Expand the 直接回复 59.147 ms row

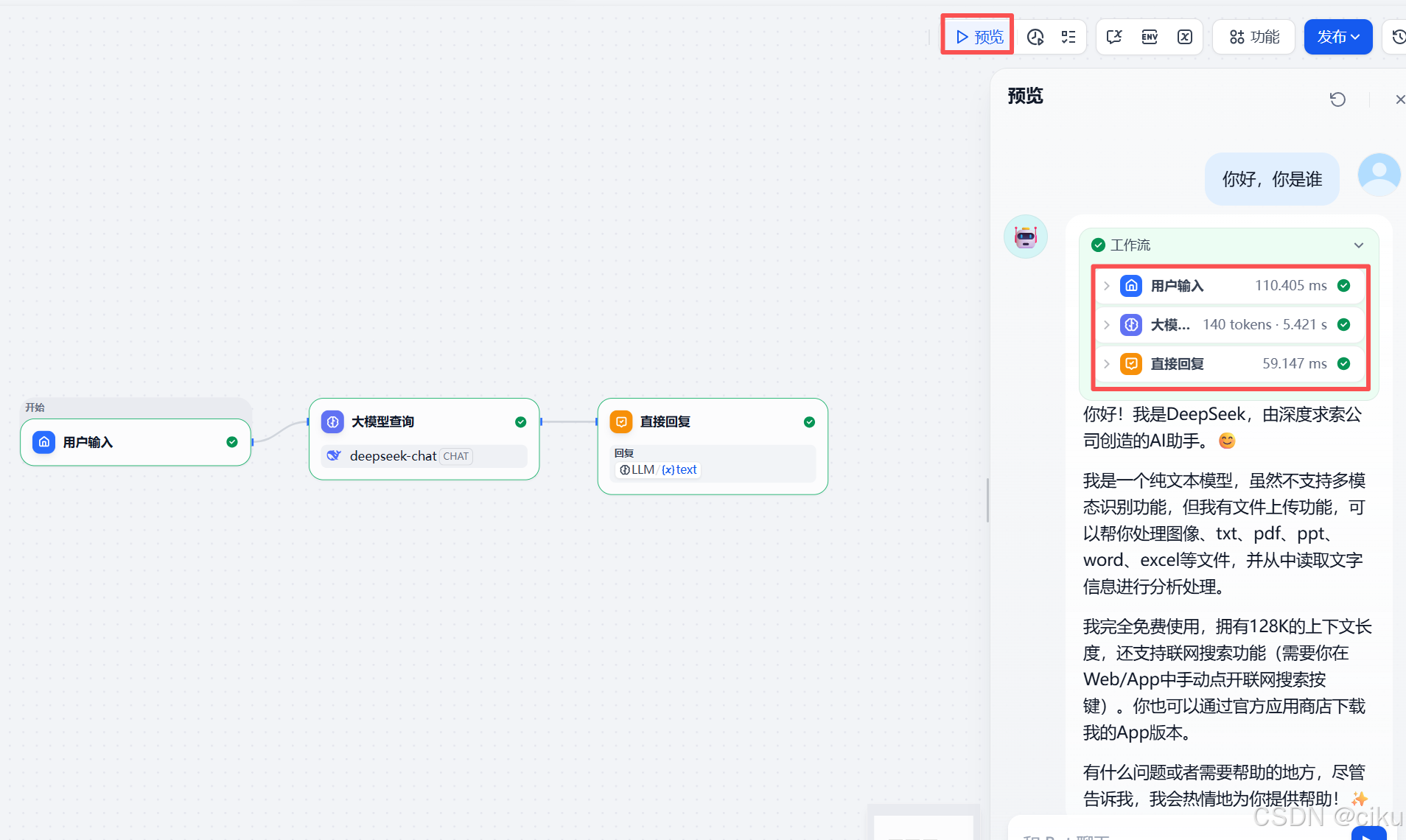click(1107, 363)
